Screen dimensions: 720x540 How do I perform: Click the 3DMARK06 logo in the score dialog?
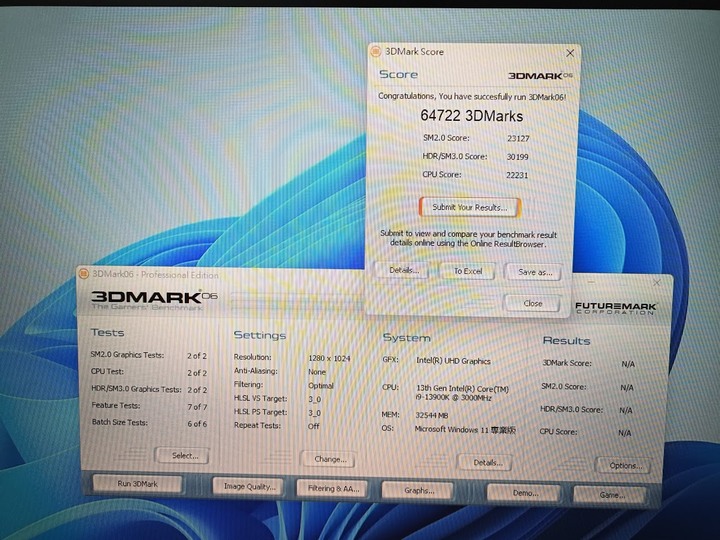click(540, 76)
